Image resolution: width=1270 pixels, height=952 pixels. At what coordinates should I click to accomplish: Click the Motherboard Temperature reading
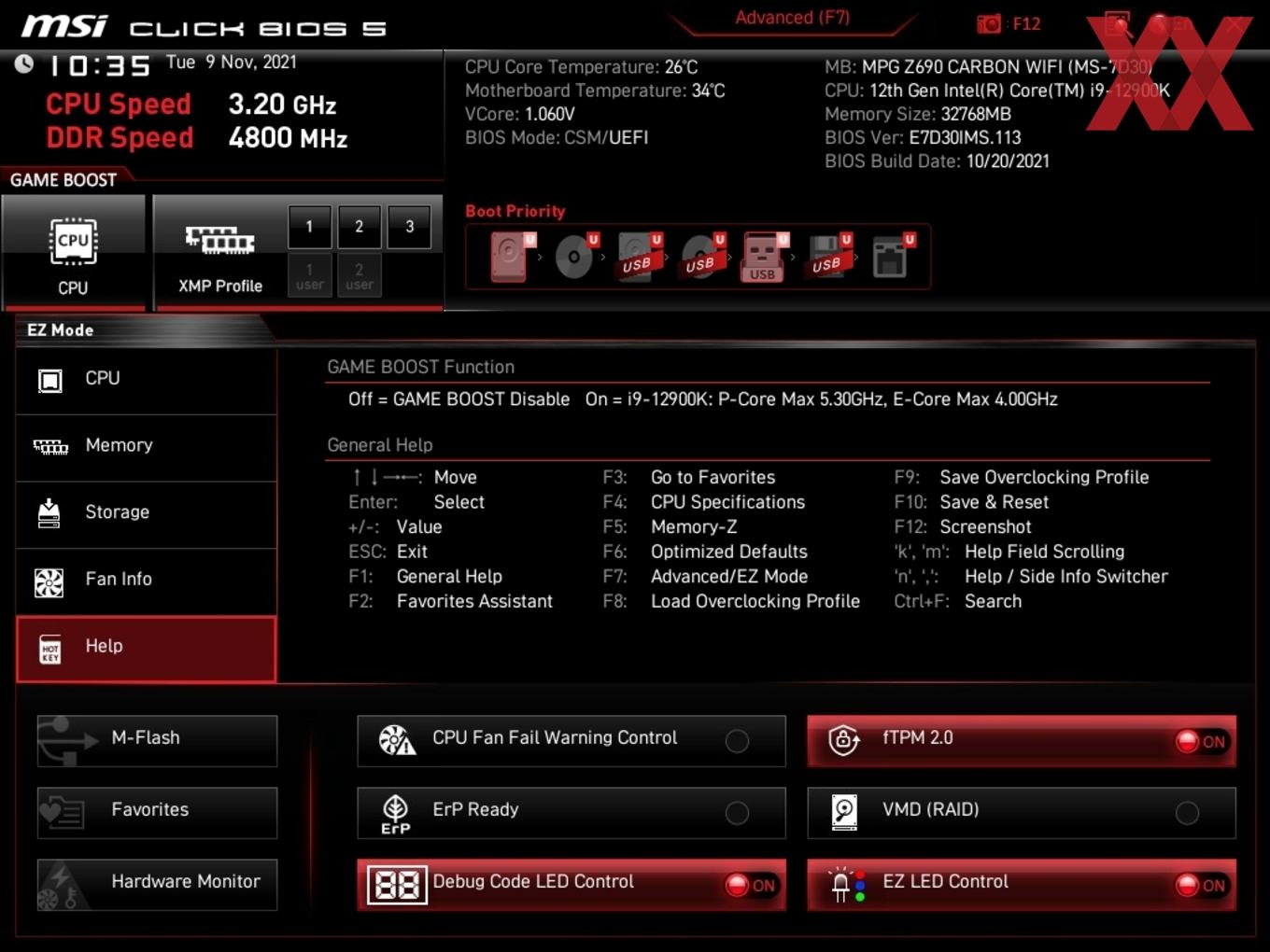point(595,91)
